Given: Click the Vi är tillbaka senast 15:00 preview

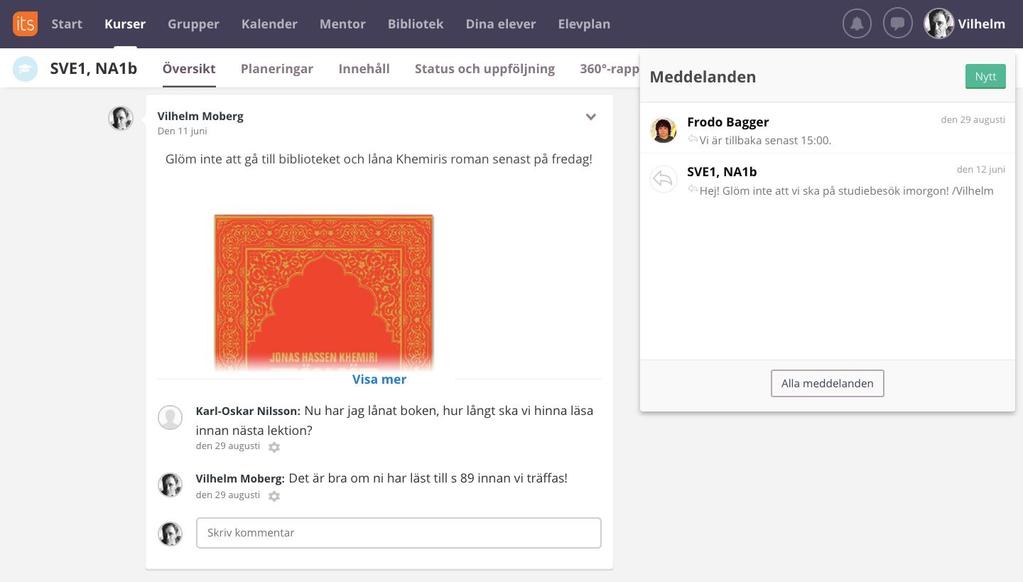Looking at the screenshot, I should tap(765, 140).
